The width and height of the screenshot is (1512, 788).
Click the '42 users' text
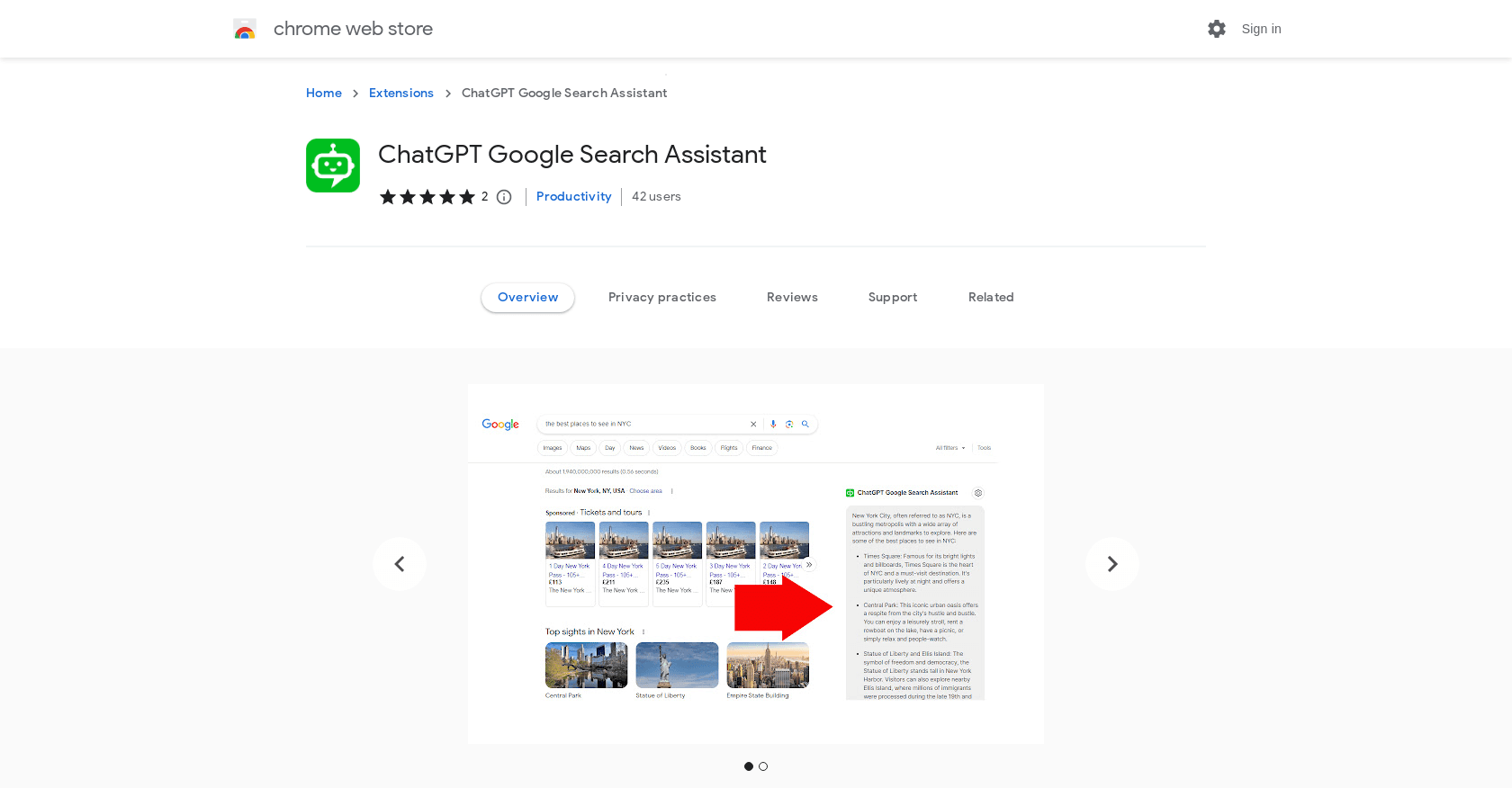pos(656,197)
